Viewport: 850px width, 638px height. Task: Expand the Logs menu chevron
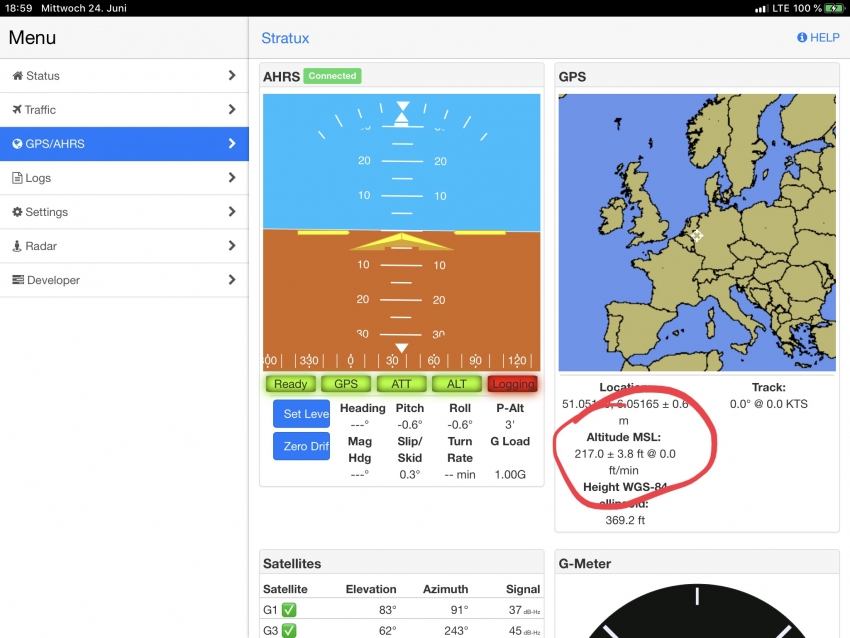[232, 178]
